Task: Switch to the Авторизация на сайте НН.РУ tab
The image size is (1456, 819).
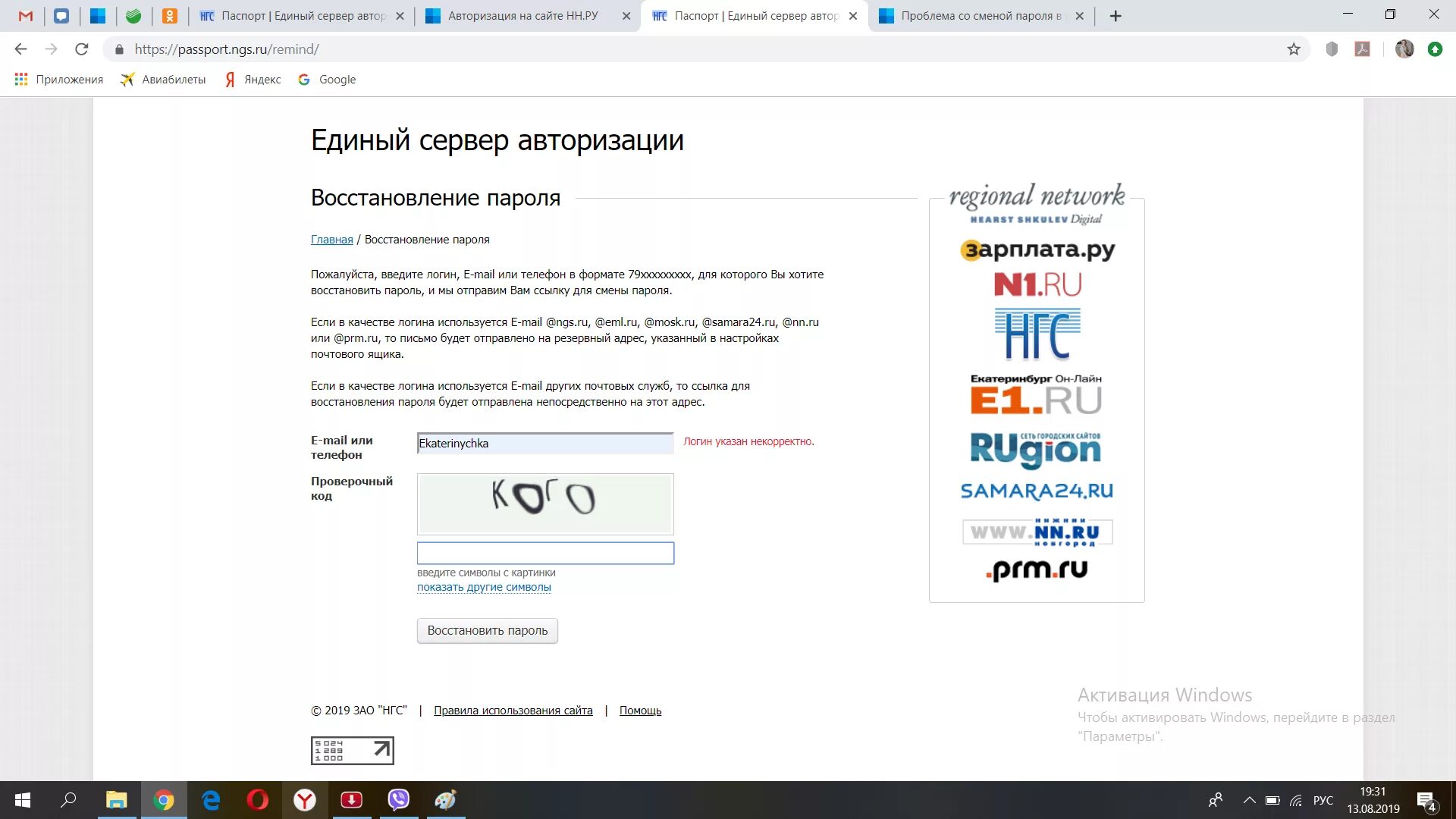Action: (522, 16)
